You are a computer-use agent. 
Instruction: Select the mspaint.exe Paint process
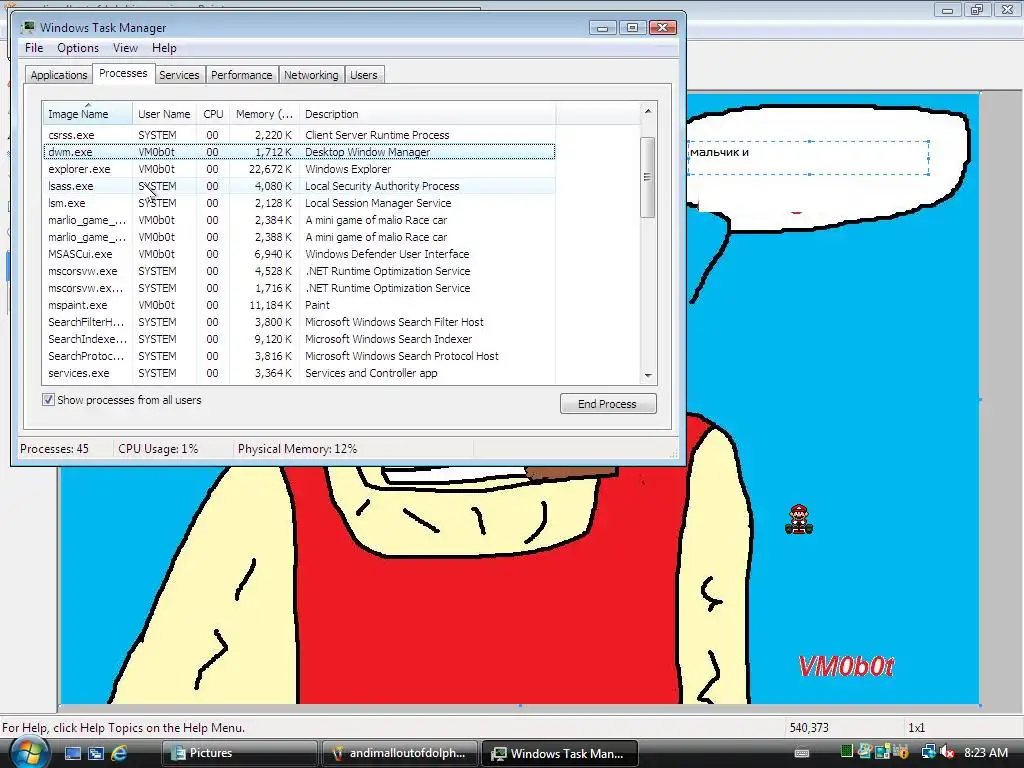299,304
